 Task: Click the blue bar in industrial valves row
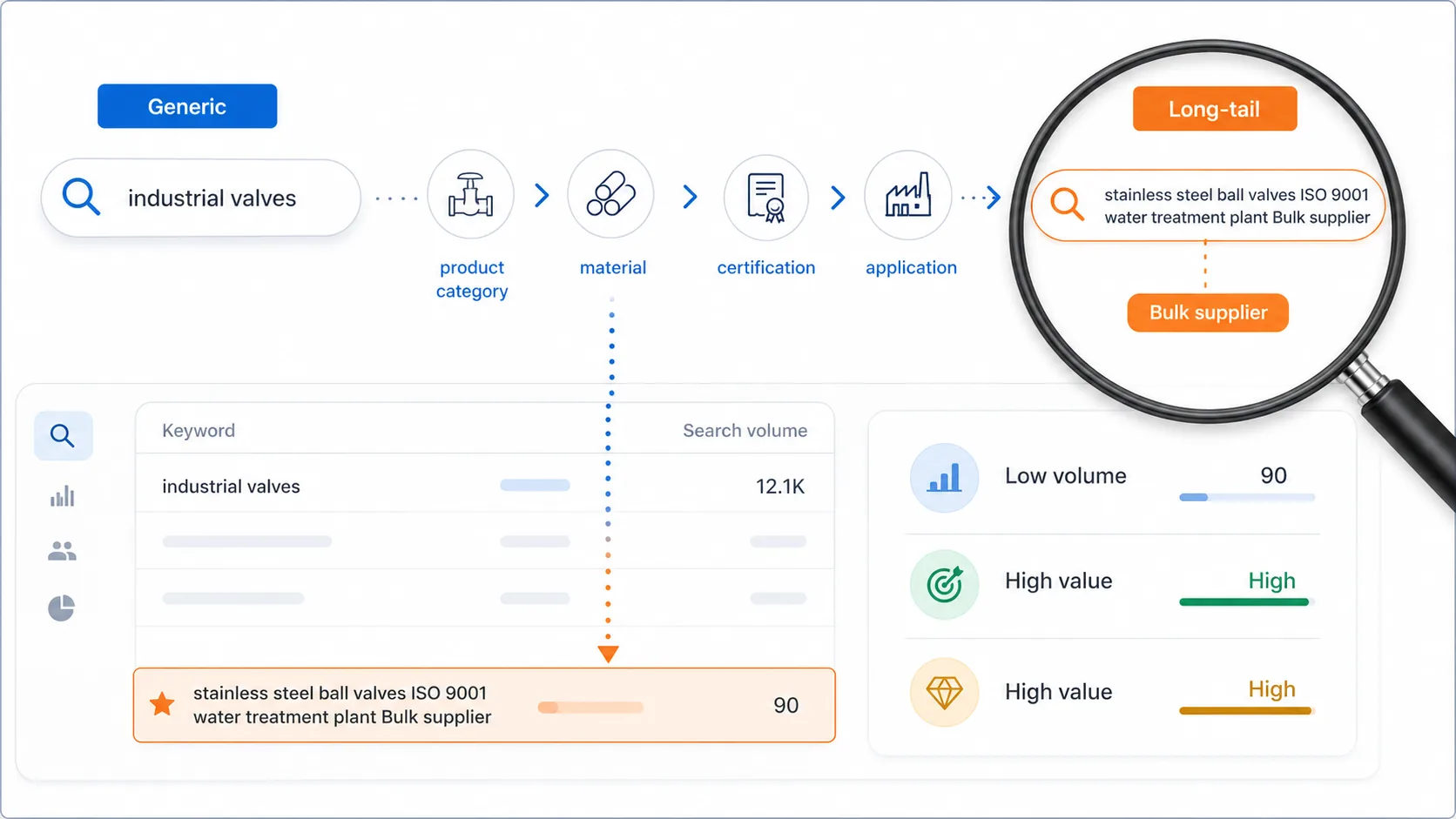coord(535,485)
